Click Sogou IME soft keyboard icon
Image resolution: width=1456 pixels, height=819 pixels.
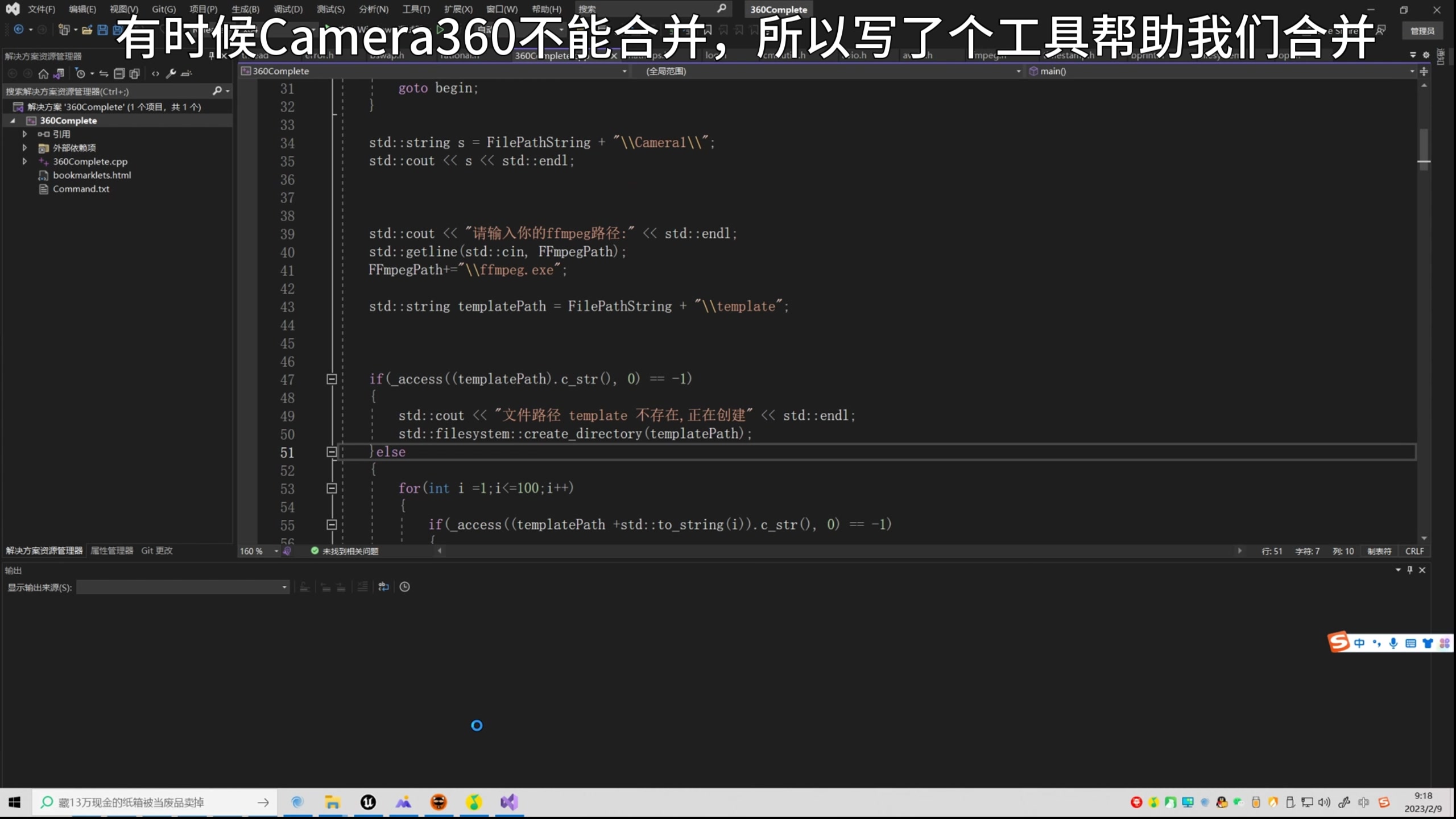coord(1410,643)
